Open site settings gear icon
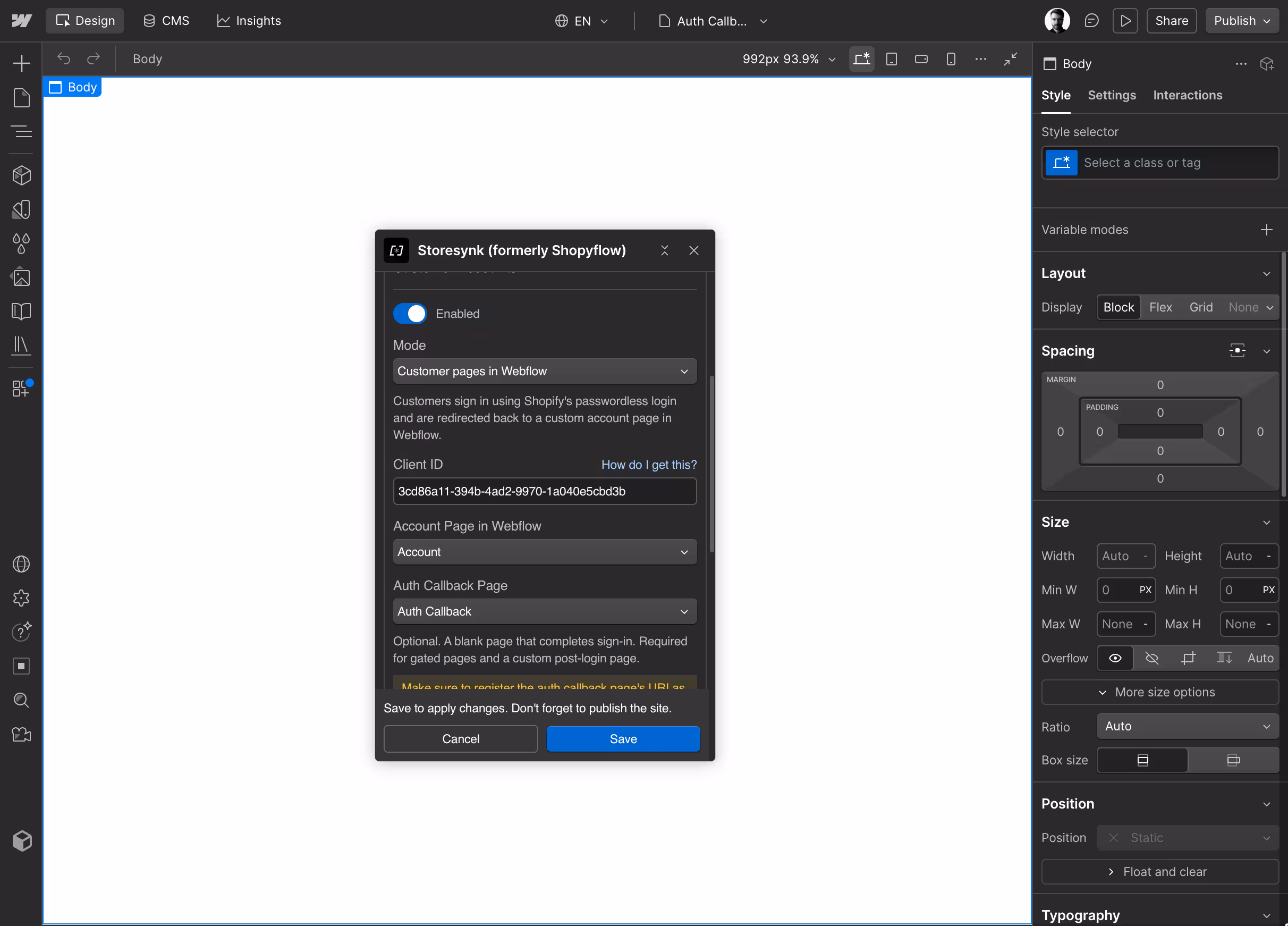The height and width of the screenshot is (926, 1288). (x=22, y=598)
